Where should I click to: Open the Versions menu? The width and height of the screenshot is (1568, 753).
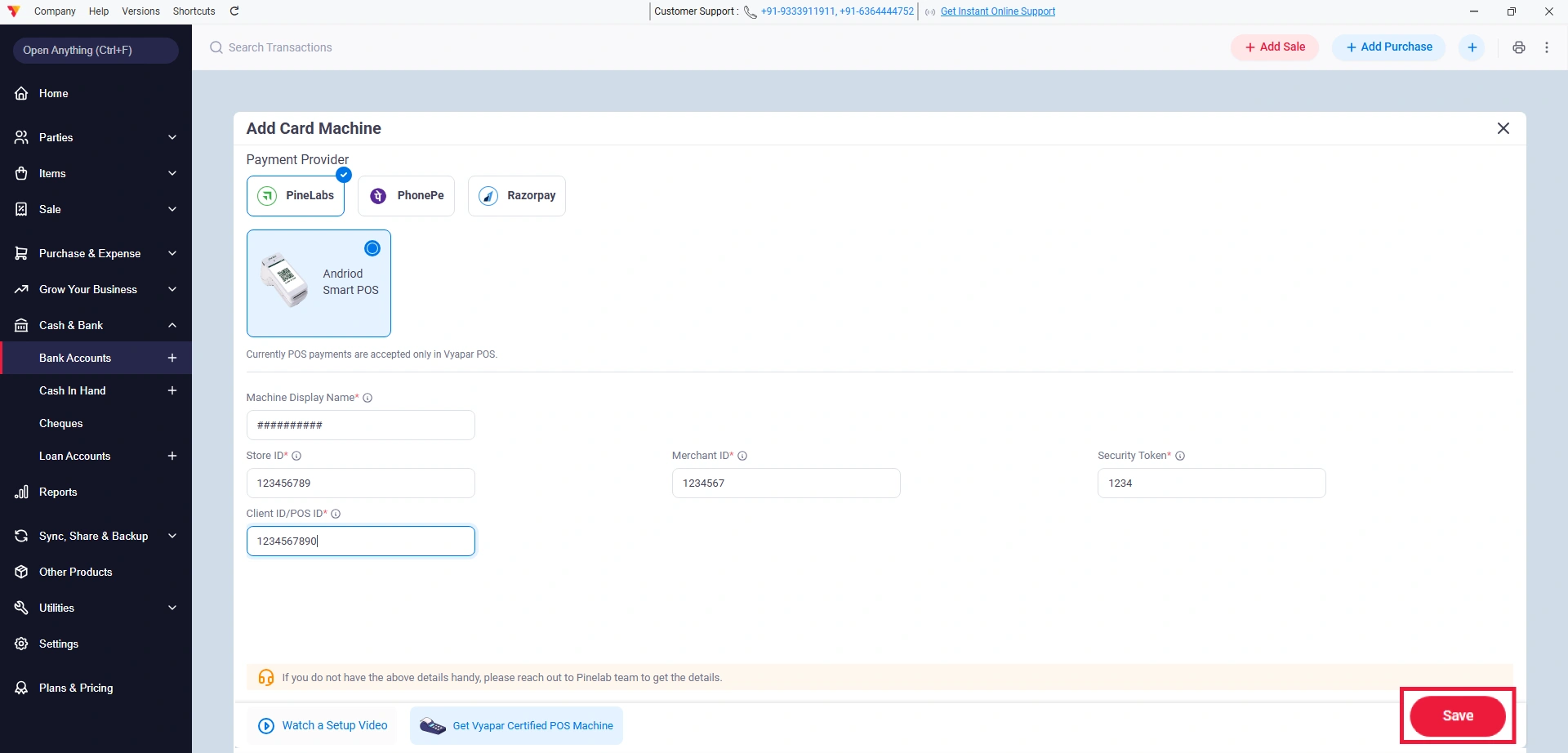(140, 11)
